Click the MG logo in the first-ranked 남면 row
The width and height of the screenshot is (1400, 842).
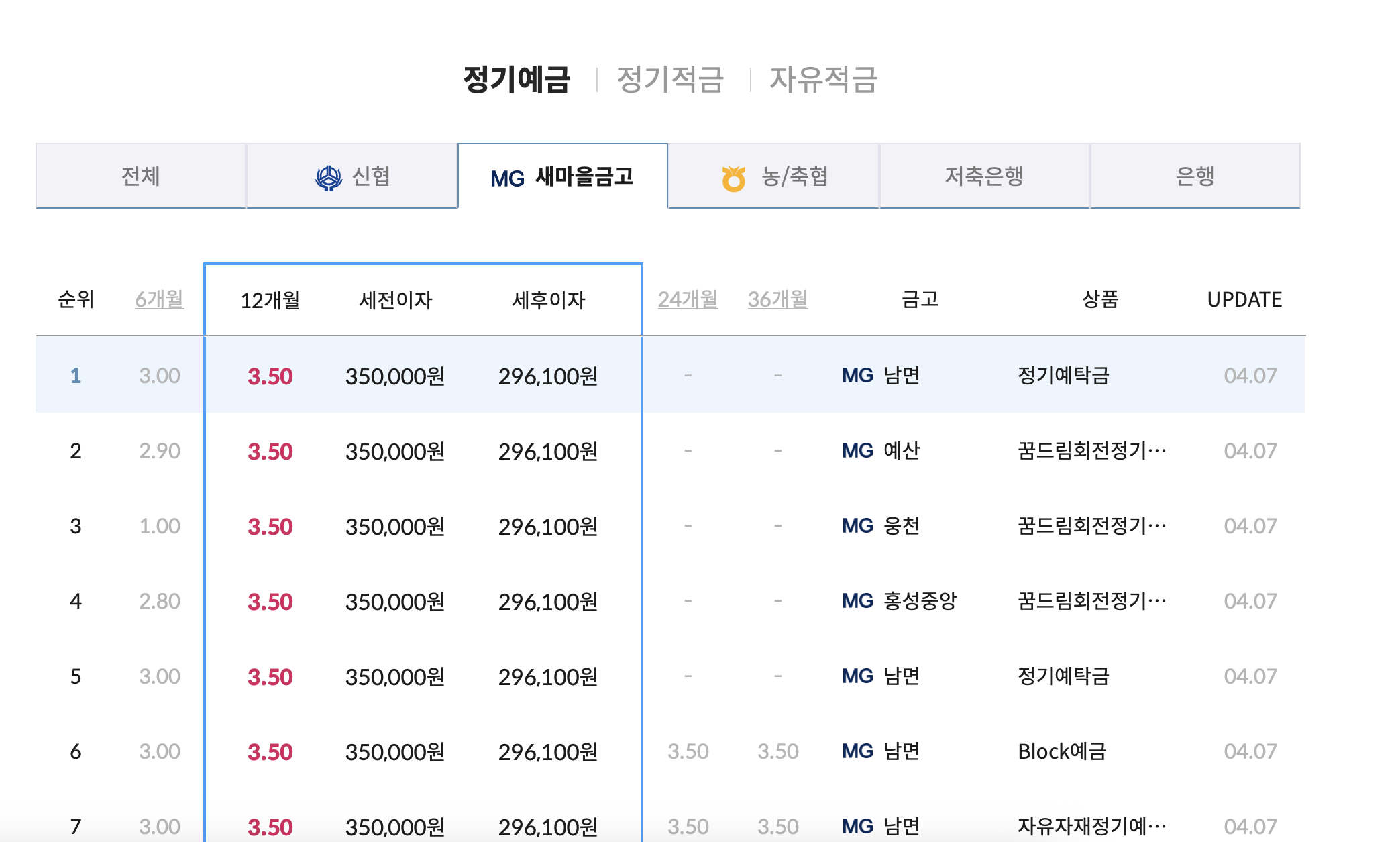tap(857, 376)
